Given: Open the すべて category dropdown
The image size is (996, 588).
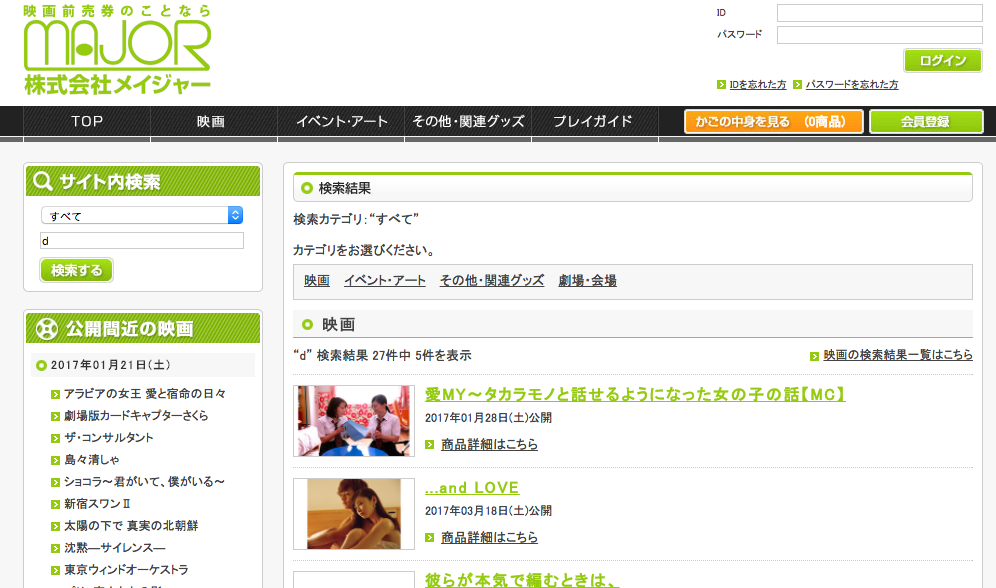Looking at the screenshot, I should pos(142,215).
